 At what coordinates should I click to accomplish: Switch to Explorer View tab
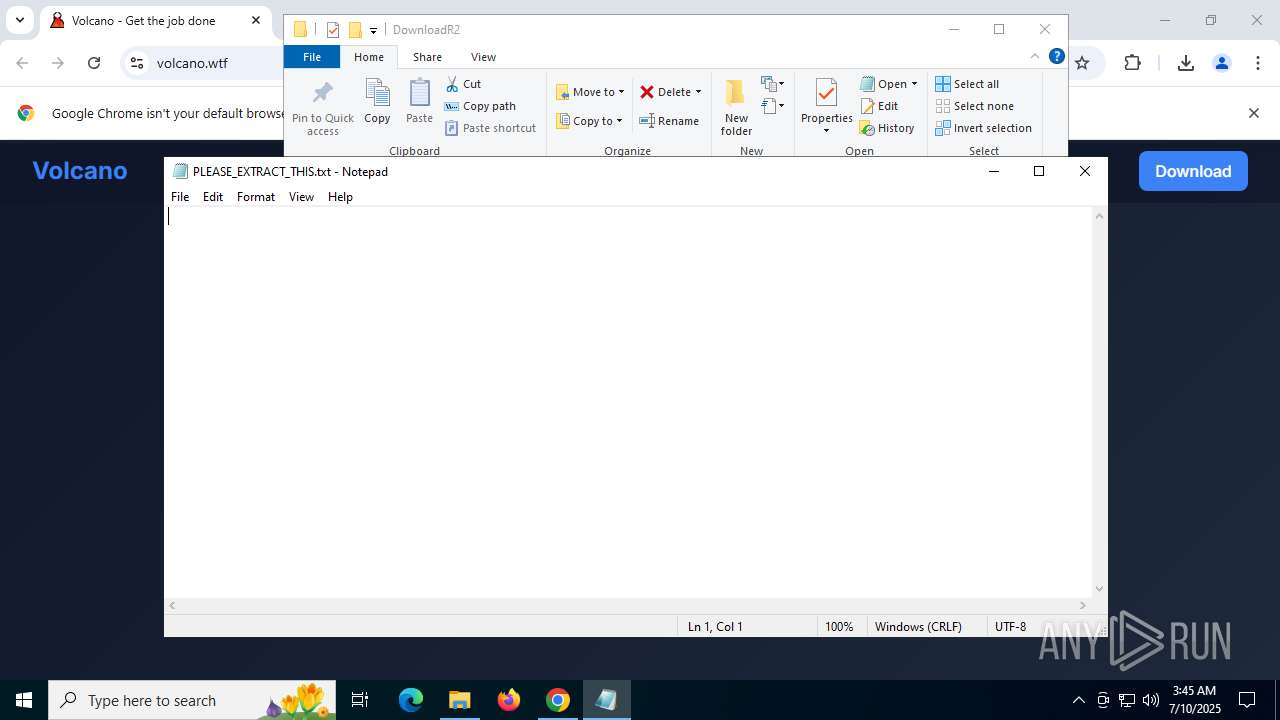[x=483, y=57]
